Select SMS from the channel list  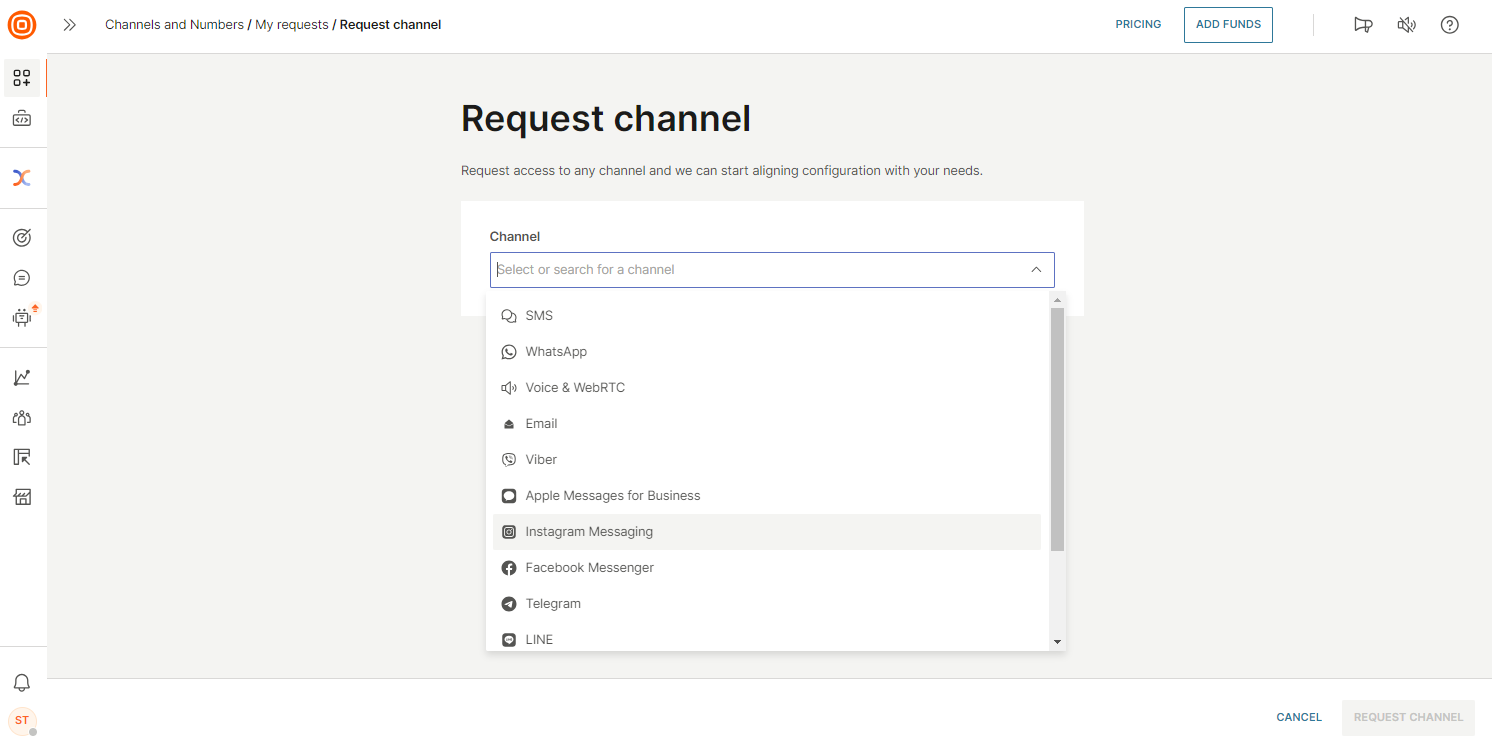tap(767, 316)
